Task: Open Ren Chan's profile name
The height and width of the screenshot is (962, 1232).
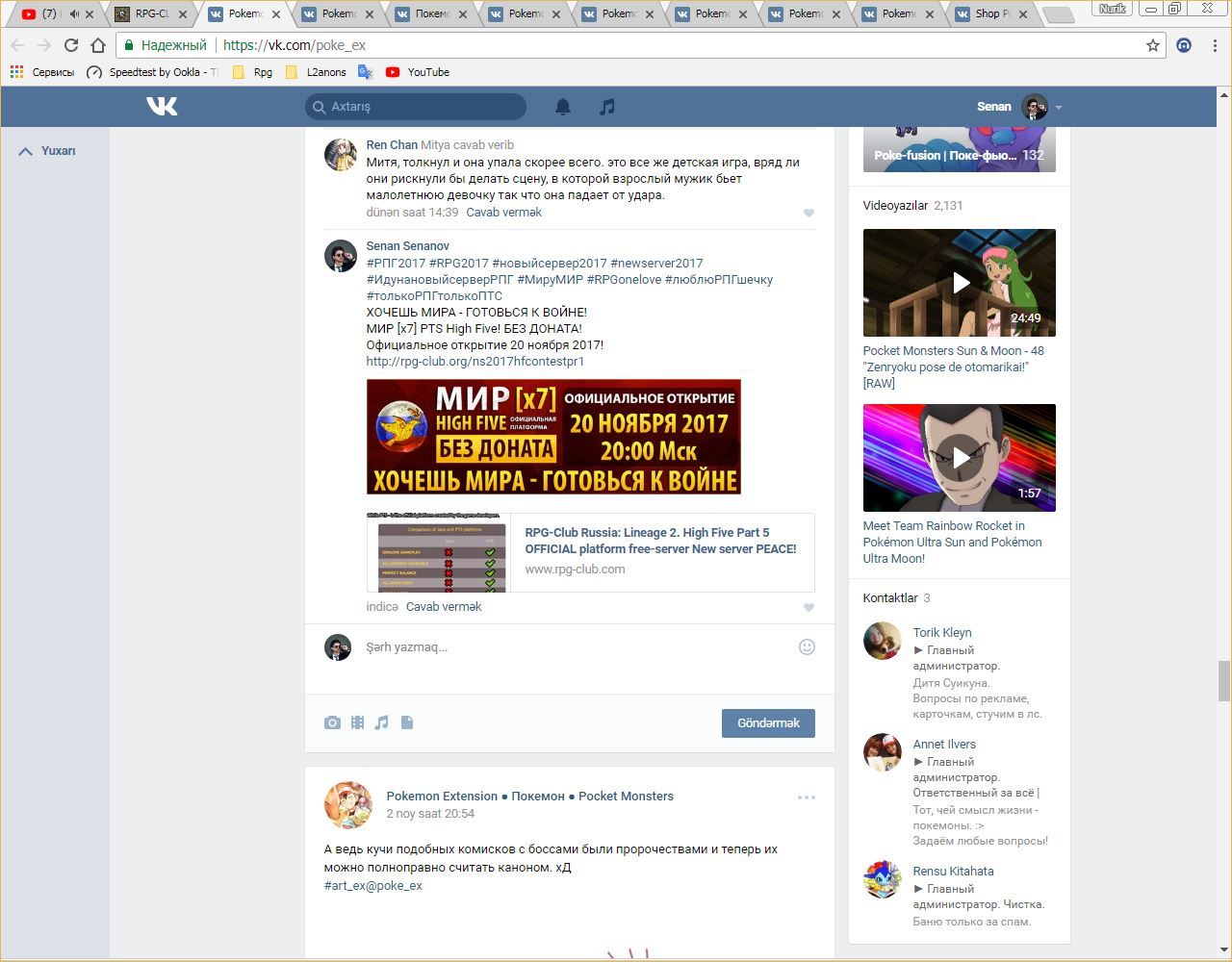Action: (x=392, y=145)
